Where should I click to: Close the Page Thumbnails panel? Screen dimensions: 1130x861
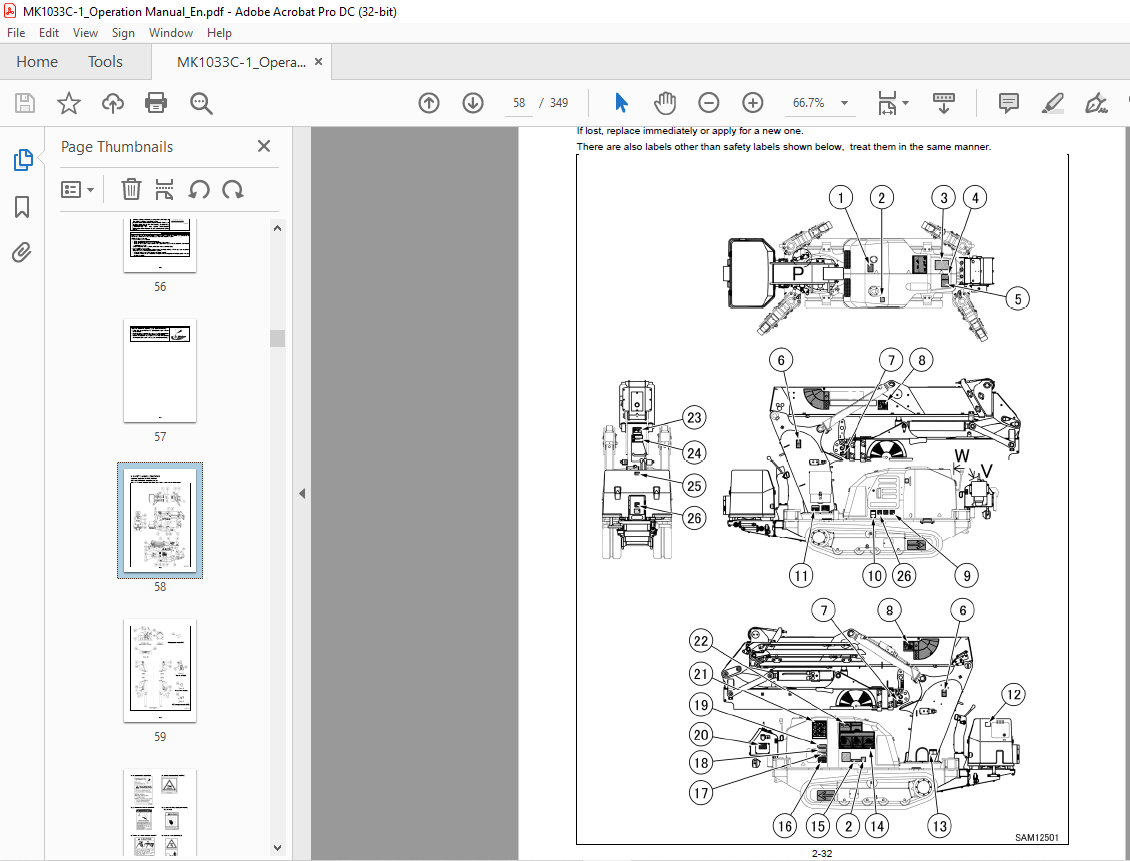click(264, 146)
